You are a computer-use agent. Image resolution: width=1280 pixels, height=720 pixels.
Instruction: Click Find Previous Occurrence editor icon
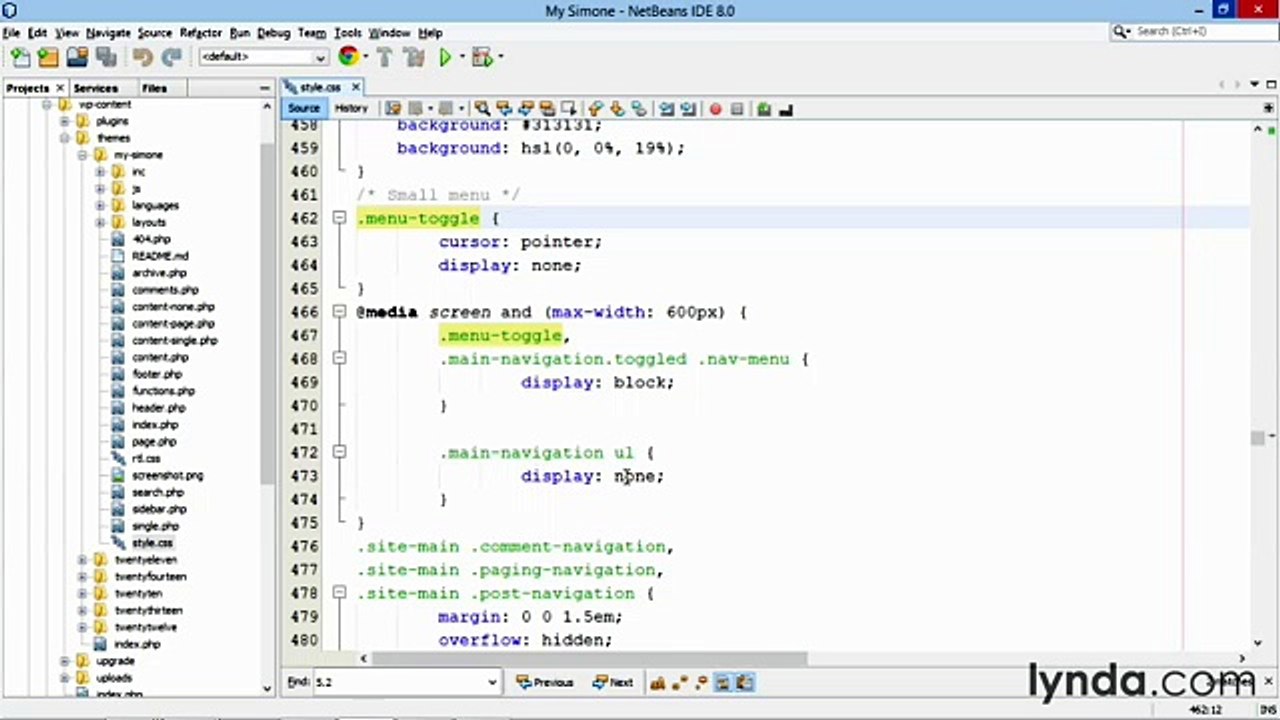click(x=504, y=109)
